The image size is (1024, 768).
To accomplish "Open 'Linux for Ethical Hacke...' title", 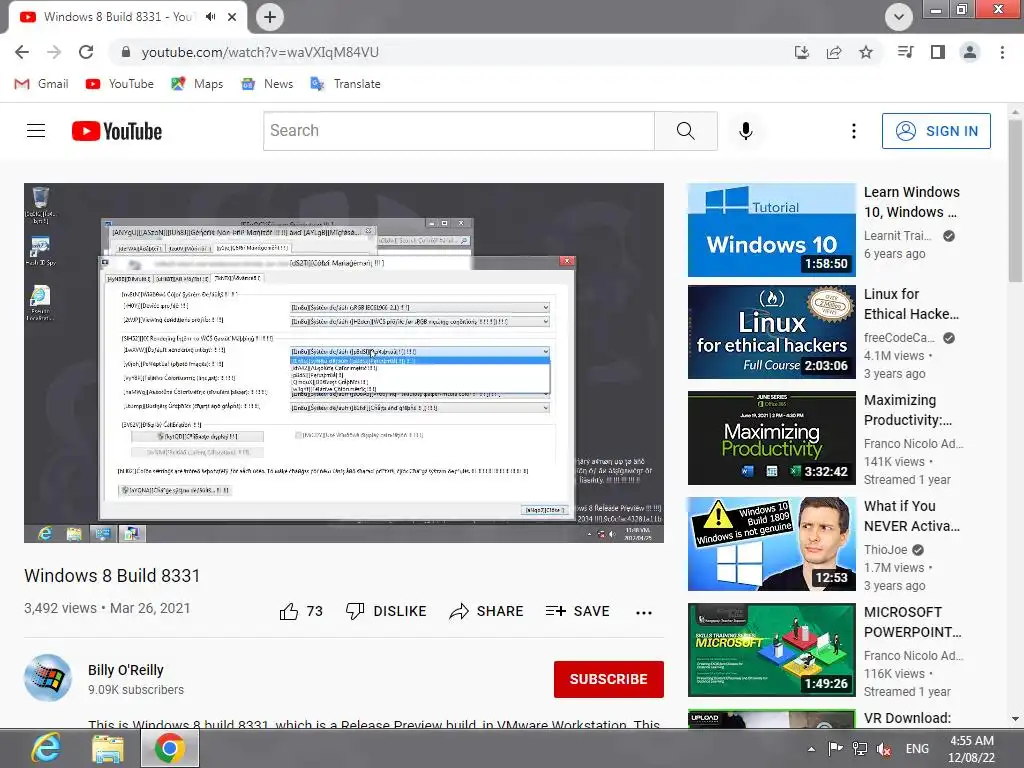I will click(x=912, y=304).
